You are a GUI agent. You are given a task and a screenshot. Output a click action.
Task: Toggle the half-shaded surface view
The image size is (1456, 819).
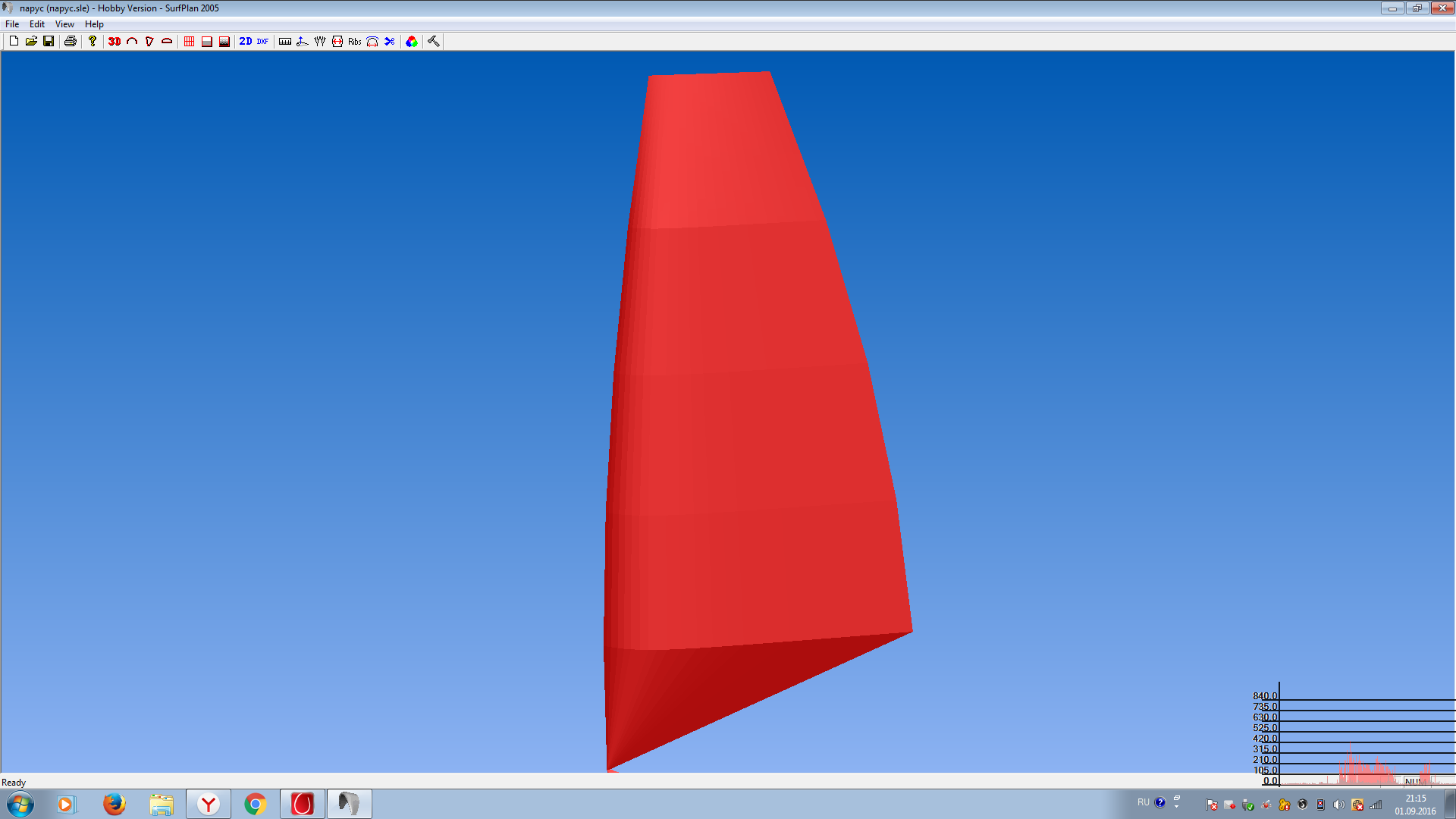coord(207,42)
